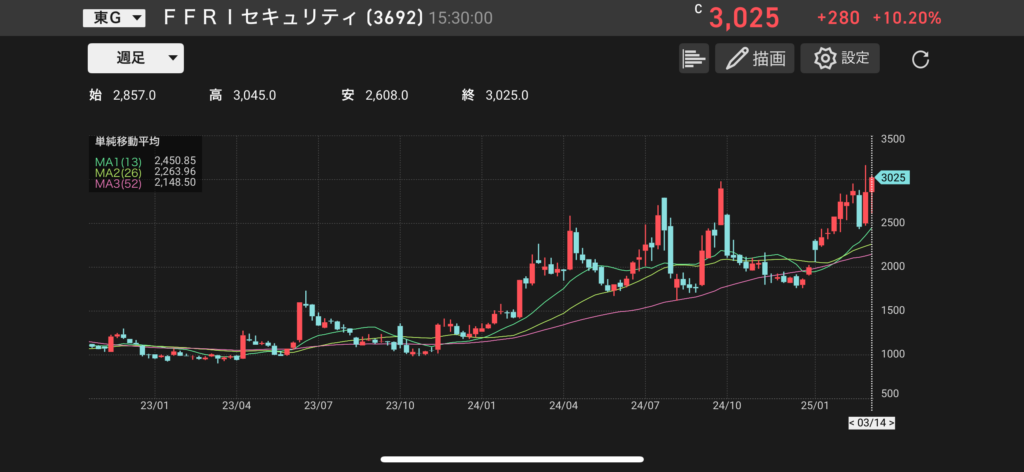The image size is (1024, 472).
Task: Click the 500 price axis label
Action: [x=890, y=394]
